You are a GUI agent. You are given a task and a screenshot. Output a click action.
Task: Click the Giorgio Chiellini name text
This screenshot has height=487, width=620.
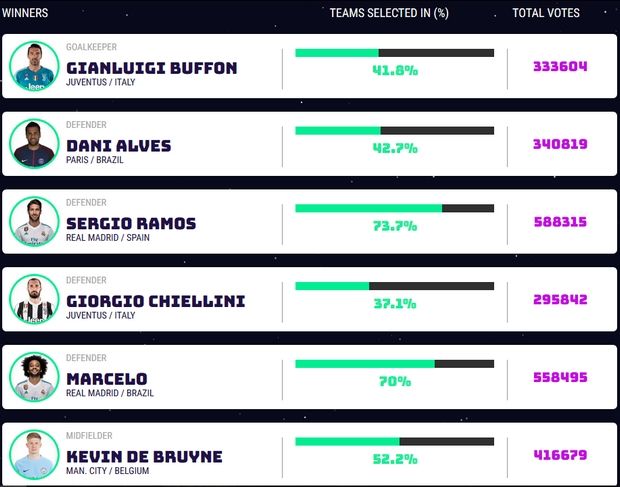[x=155, y=301]
